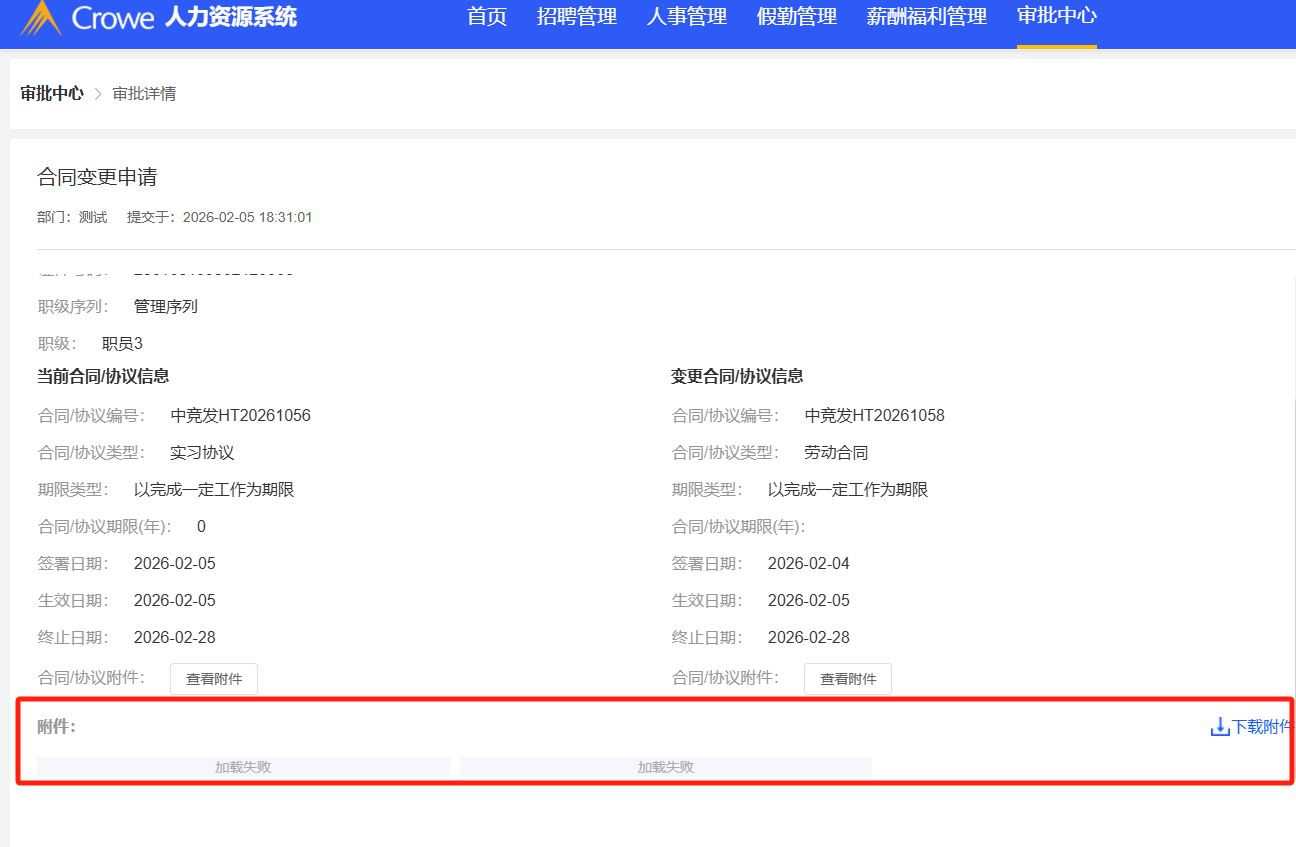Open the 招聘管理 menu
This screenshot has height=847, width=1296.
pyautogui.click(x=577, y=16)
